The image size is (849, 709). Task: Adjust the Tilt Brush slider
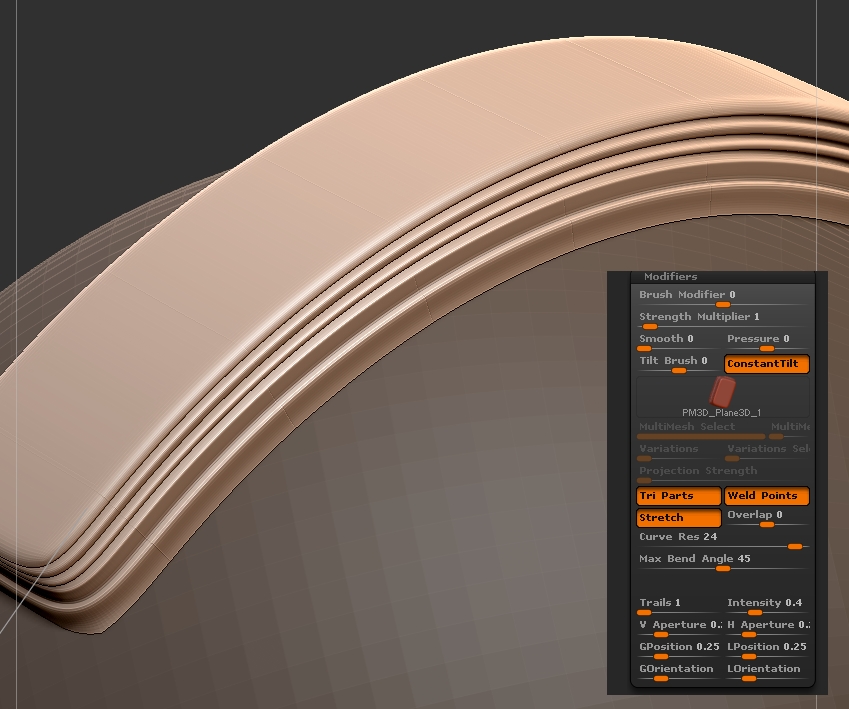679,365
